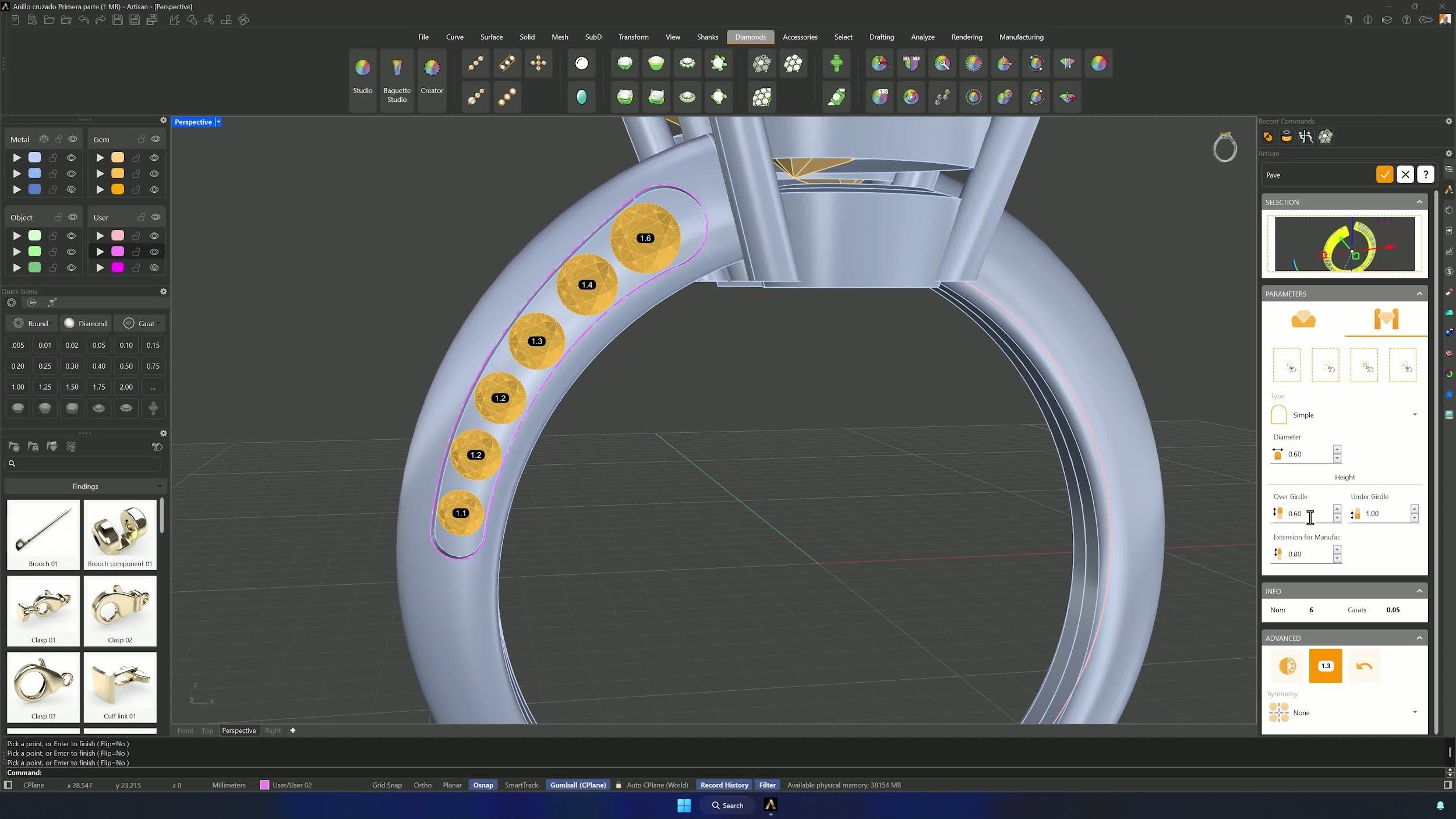Click the half-gem icon in Advanced section
Screen dimensions: 1456x819
tap(1287, 666)
